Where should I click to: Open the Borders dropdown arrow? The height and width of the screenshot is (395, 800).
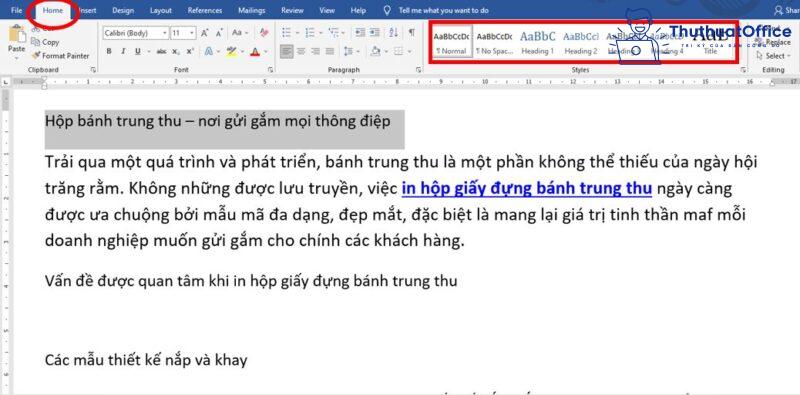click(410, 52)
